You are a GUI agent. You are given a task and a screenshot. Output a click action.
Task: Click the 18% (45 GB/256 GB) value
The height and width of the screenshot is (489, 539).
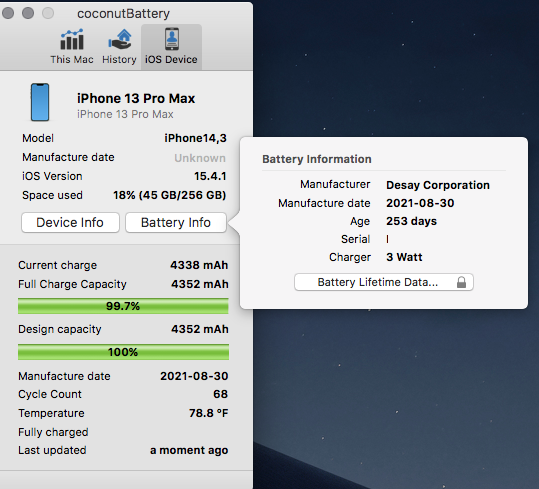pos(169,195)
